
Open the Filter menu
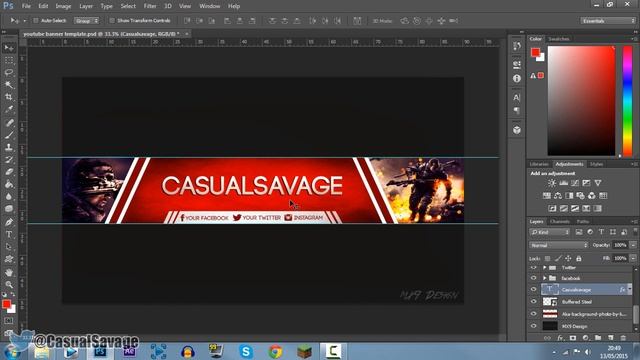pyautogui.click(x=150, y=6)
